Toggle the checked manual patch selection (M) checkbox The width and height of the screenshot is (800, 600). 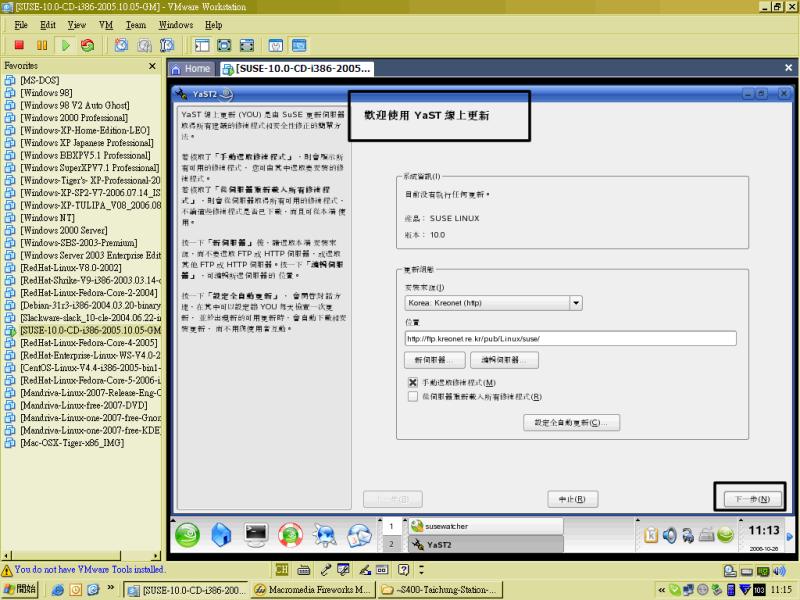pos(413,382)
